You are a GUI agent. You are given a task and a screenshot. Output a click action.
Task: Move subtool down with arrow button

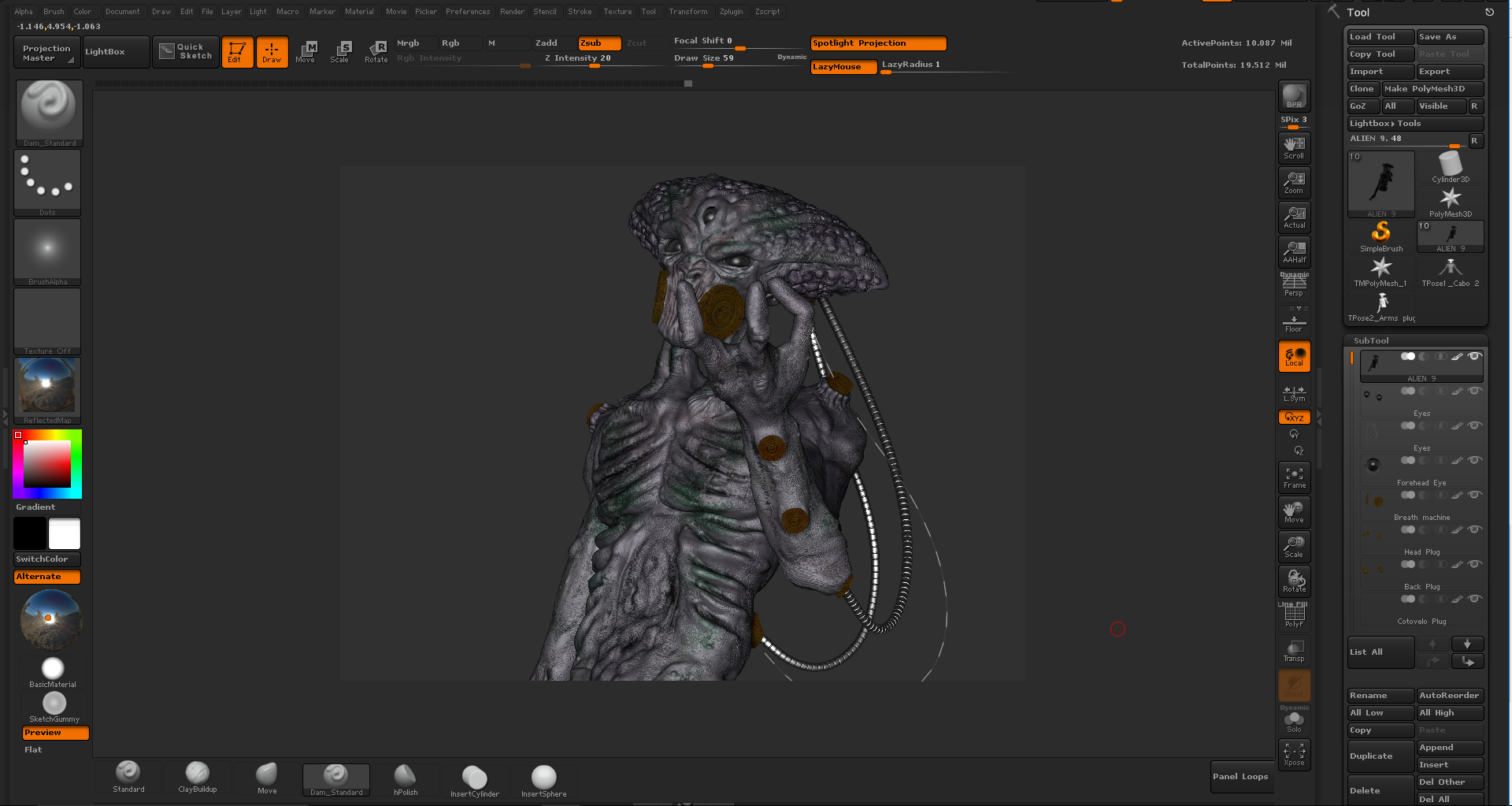1467,644
